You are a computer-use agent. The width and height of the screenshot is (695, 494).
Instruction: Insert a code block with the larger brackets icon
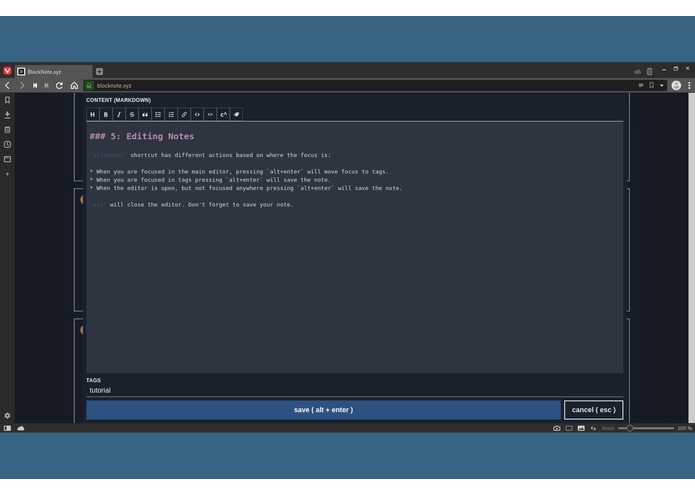tap(197, 114)
